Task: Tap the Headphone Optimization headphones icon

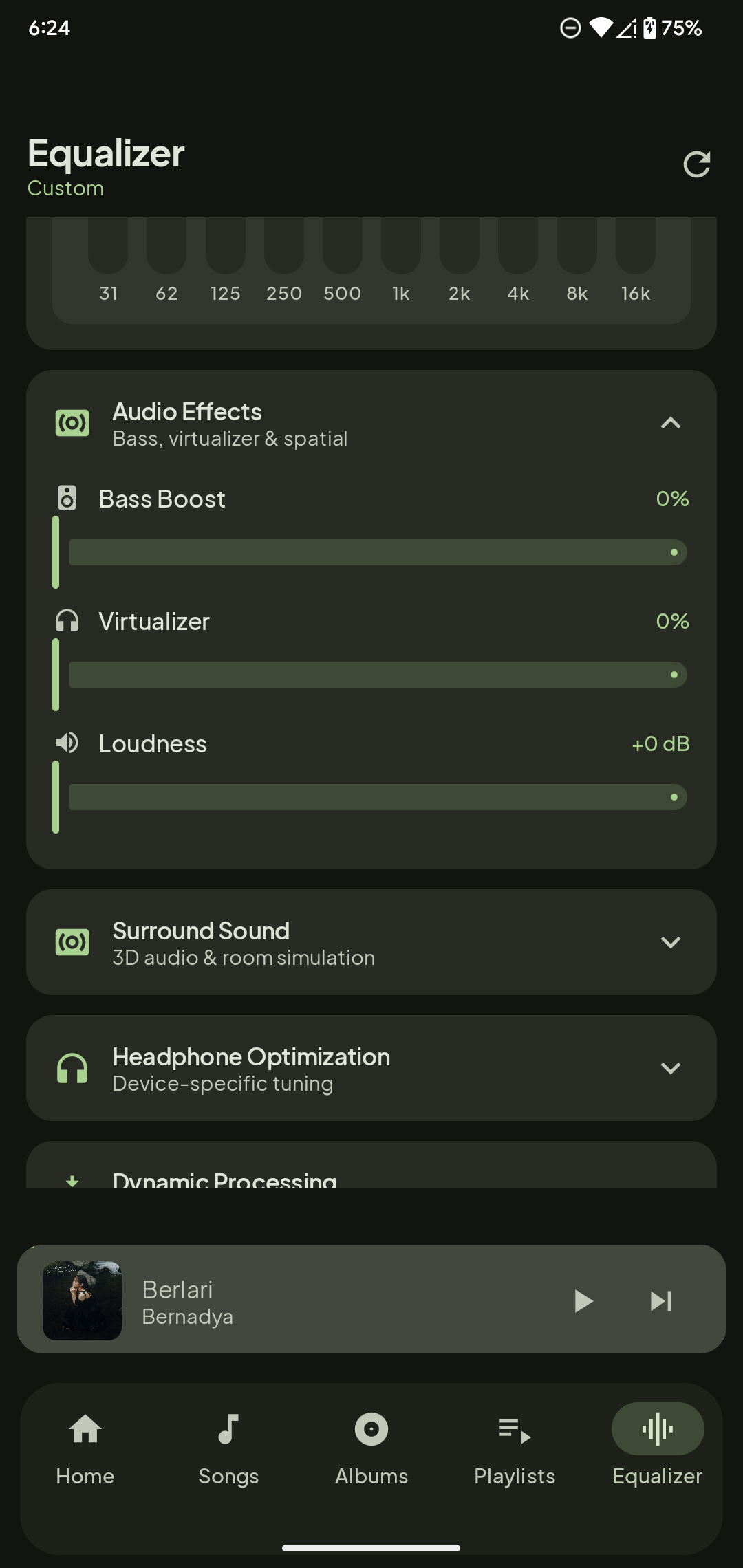Action: pyautogui.click(x=72, y=1069)
